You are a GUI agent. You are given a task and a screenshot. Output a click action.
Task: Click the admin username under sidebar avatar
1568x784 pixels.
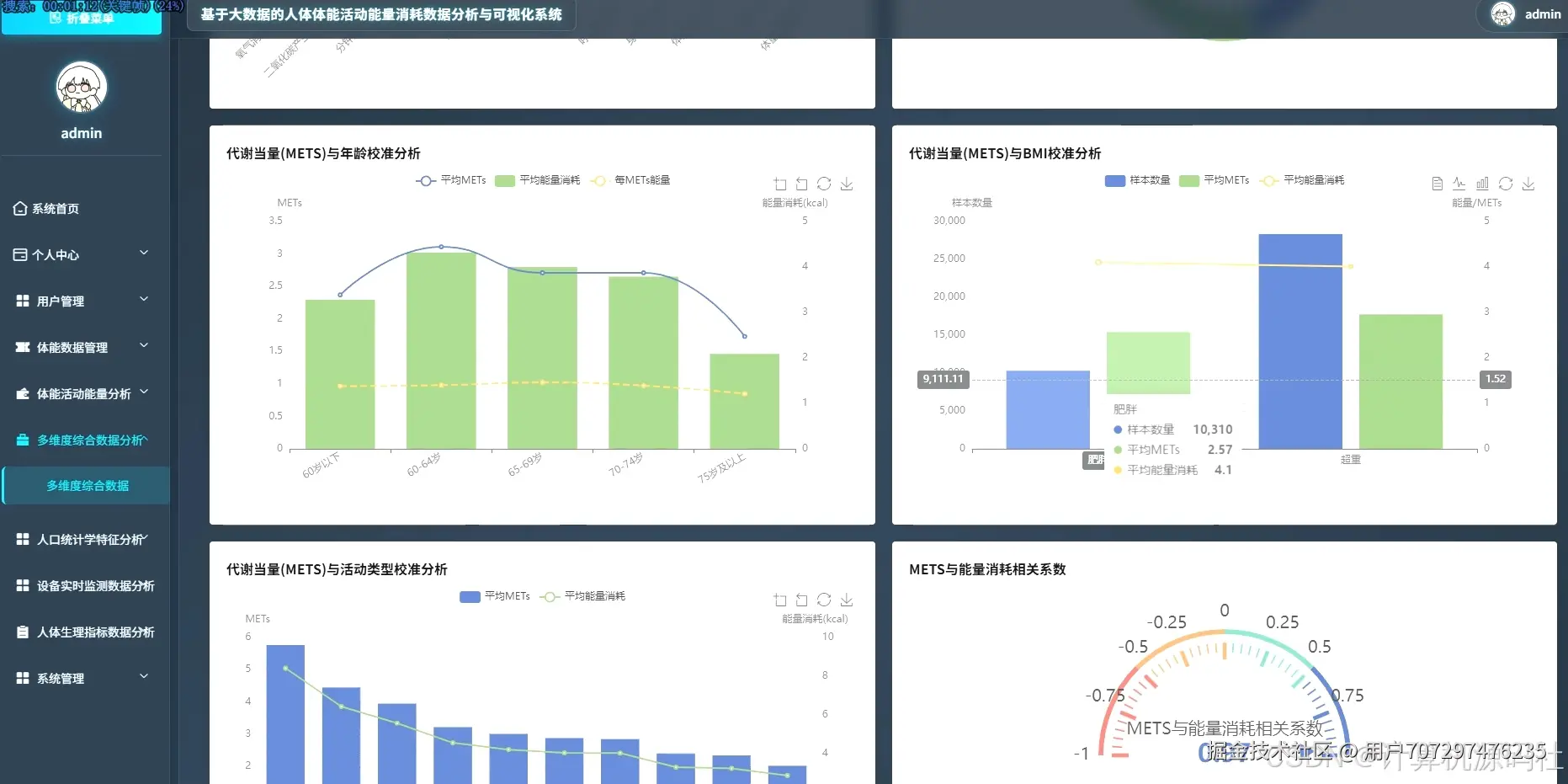[x=82, y=133]
